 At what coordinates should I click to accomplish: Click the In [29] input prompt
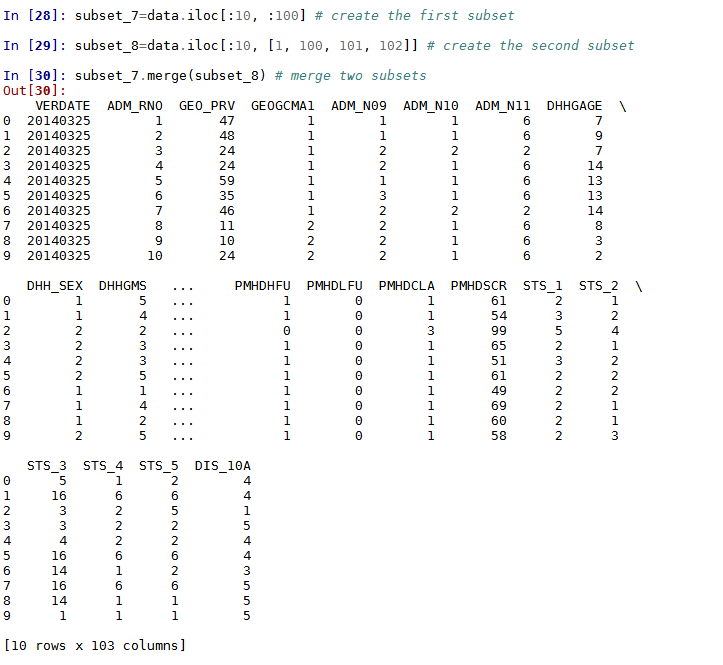pos(32,46)
